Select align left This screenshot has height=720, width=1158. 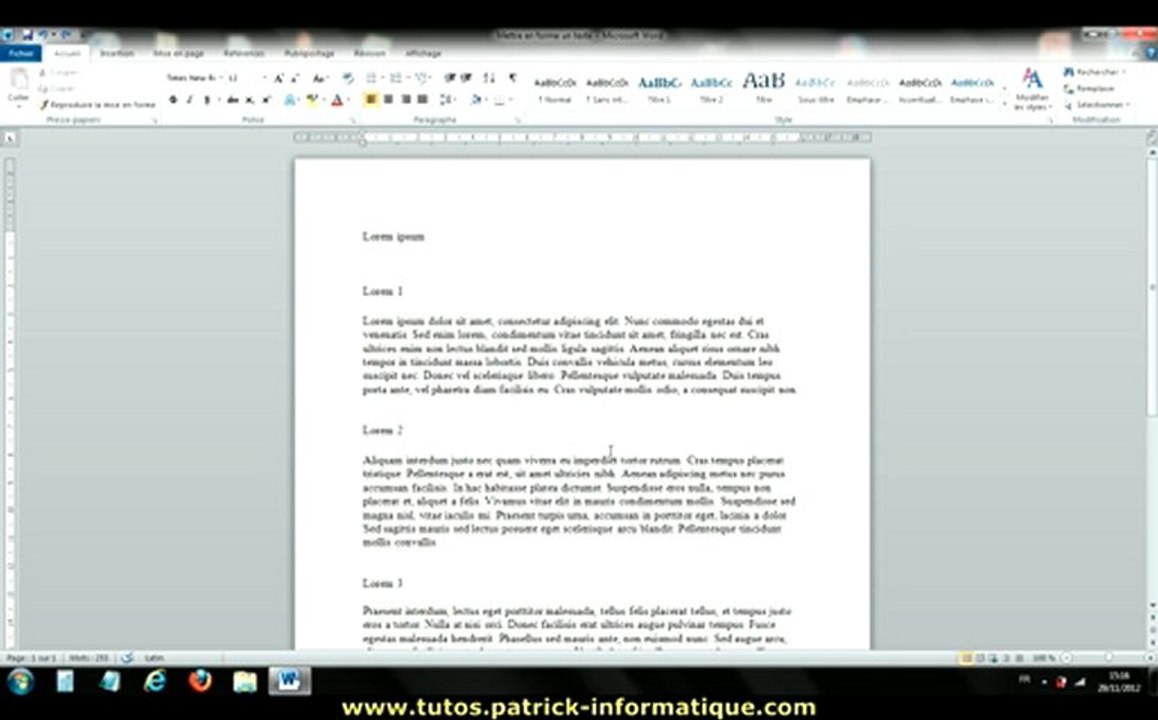pyautogui.click(x=371, y=99)
